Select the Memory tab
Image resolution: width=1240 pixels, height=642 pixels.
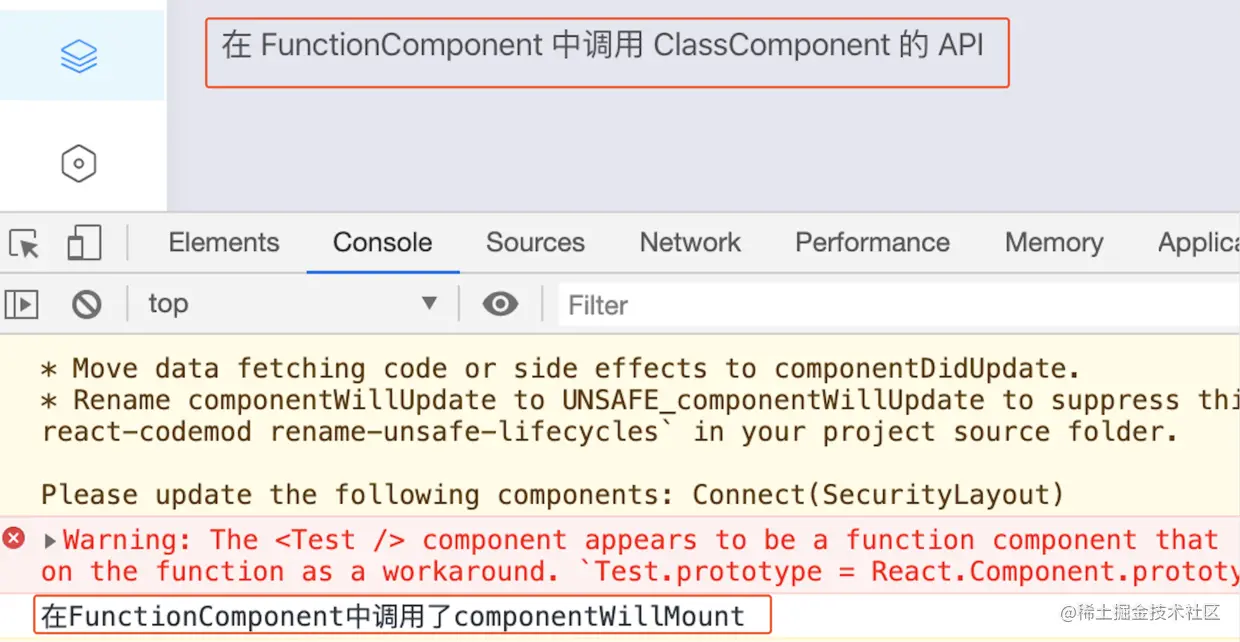tap(1054, 242)
